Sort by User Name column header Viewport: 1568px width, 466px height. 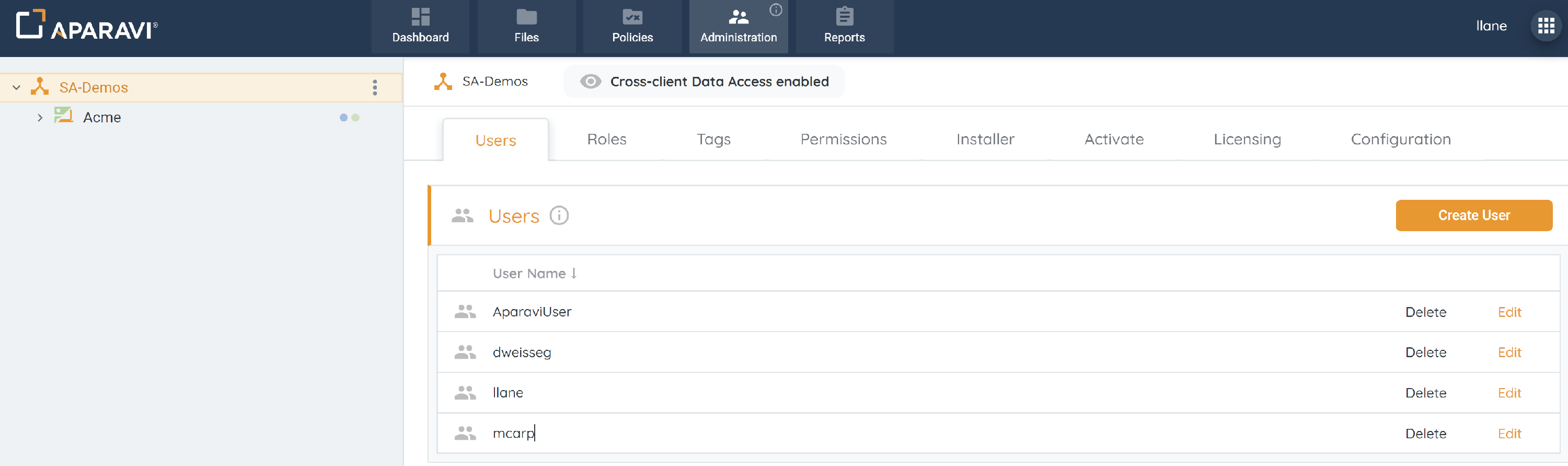point(534,274)
